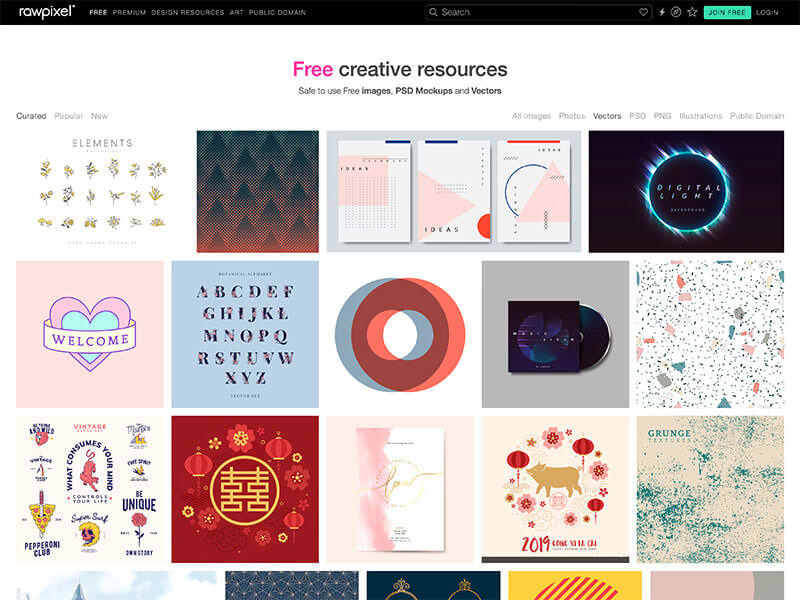This screenshot has width=800, height=600.
Task: Filter by Public Domain
Action: tap(757, 116)
